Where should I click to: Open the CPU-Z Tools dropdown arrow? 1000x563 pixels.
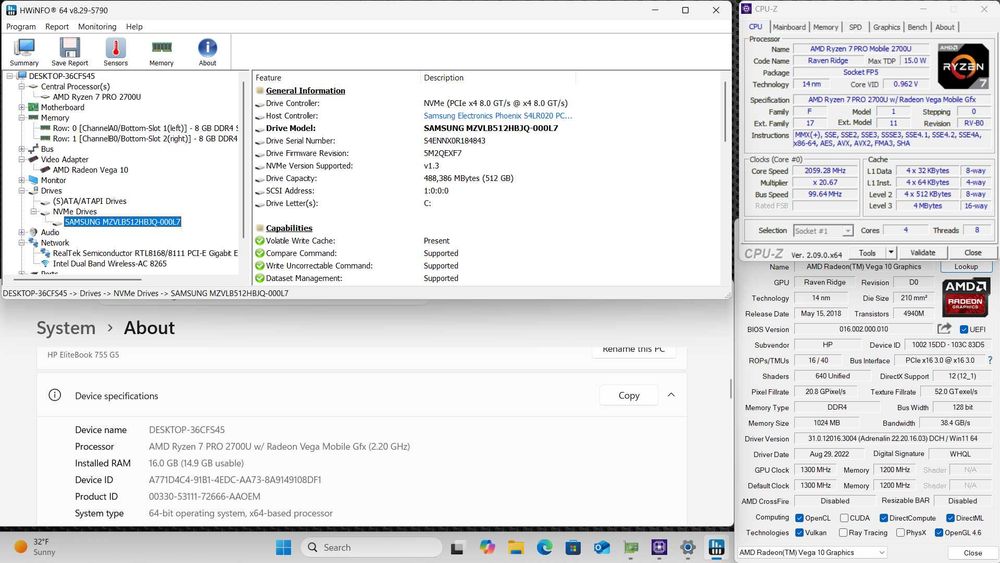(891, 252)
